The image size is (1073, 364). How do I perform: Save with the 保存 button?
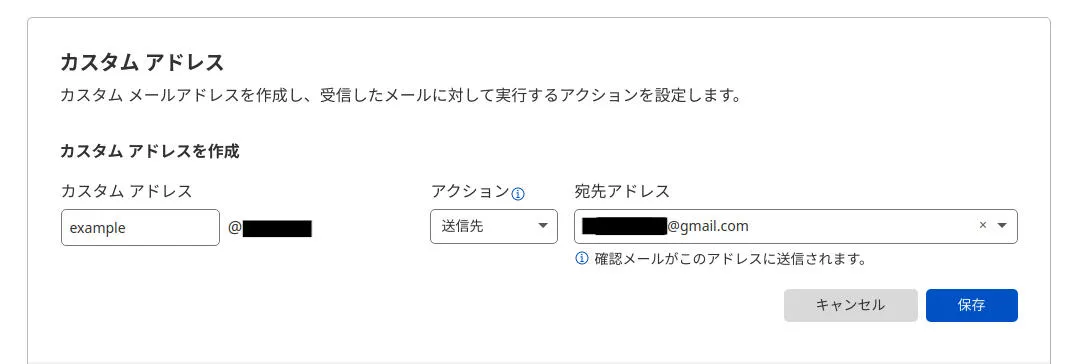pyautogui.click(x=972, y=305)
